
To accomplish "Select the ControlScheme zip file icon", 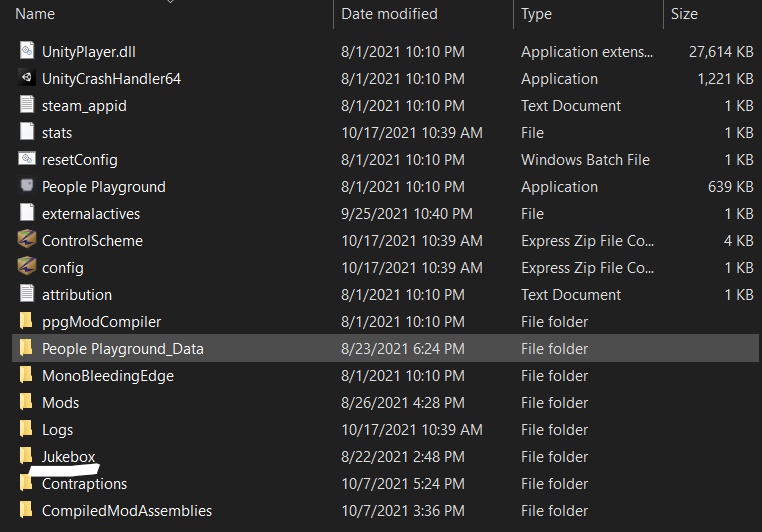I will click(x=27, y=240).
